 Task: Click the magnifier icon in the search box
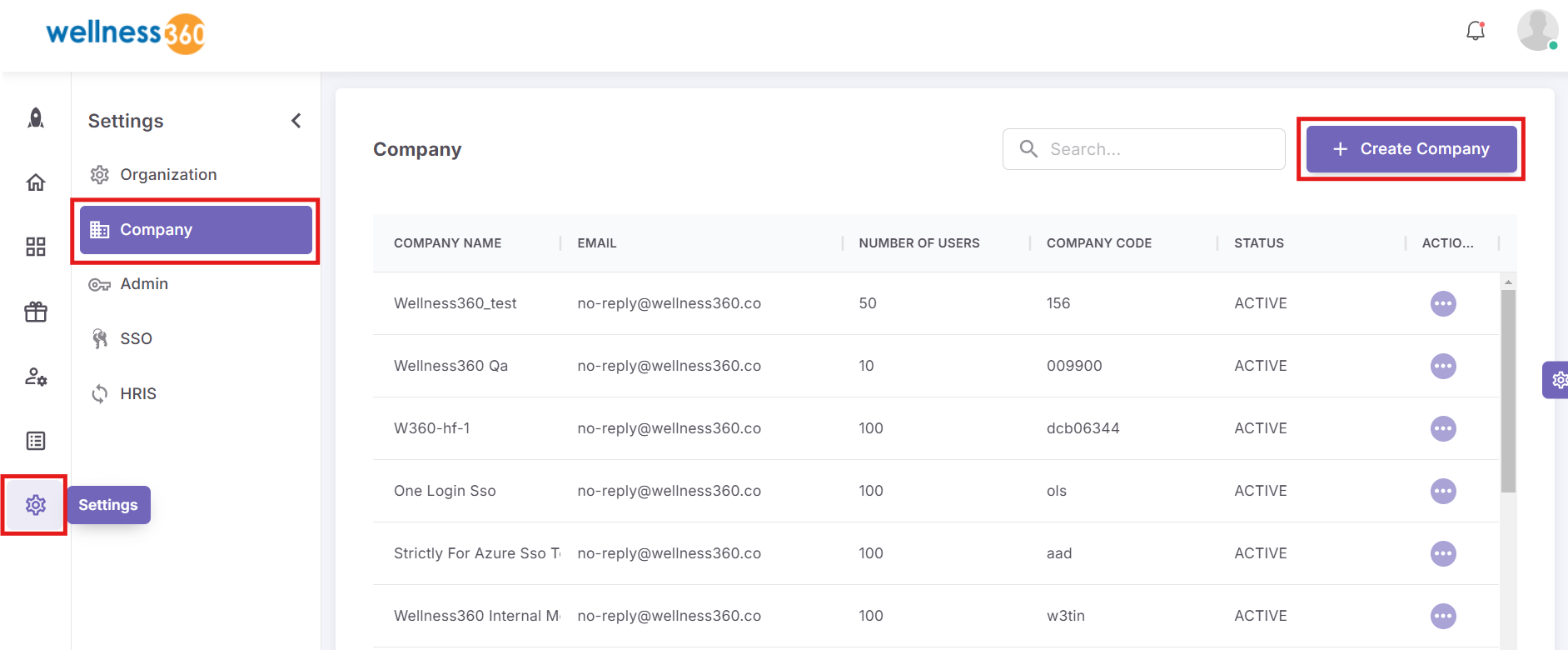[1029, 148]
